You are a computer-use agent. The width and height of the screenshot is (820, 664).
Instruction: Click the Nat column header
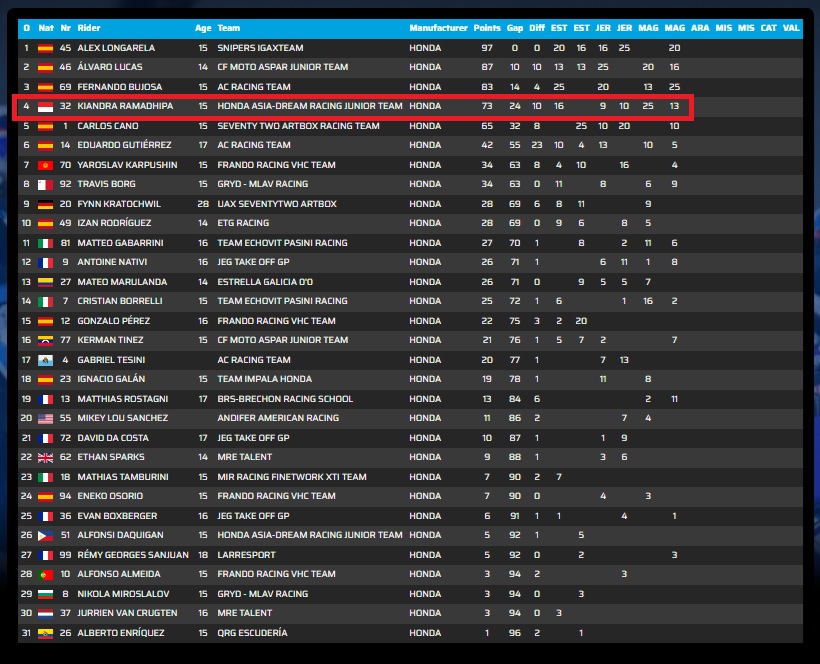tap(46, 28)
